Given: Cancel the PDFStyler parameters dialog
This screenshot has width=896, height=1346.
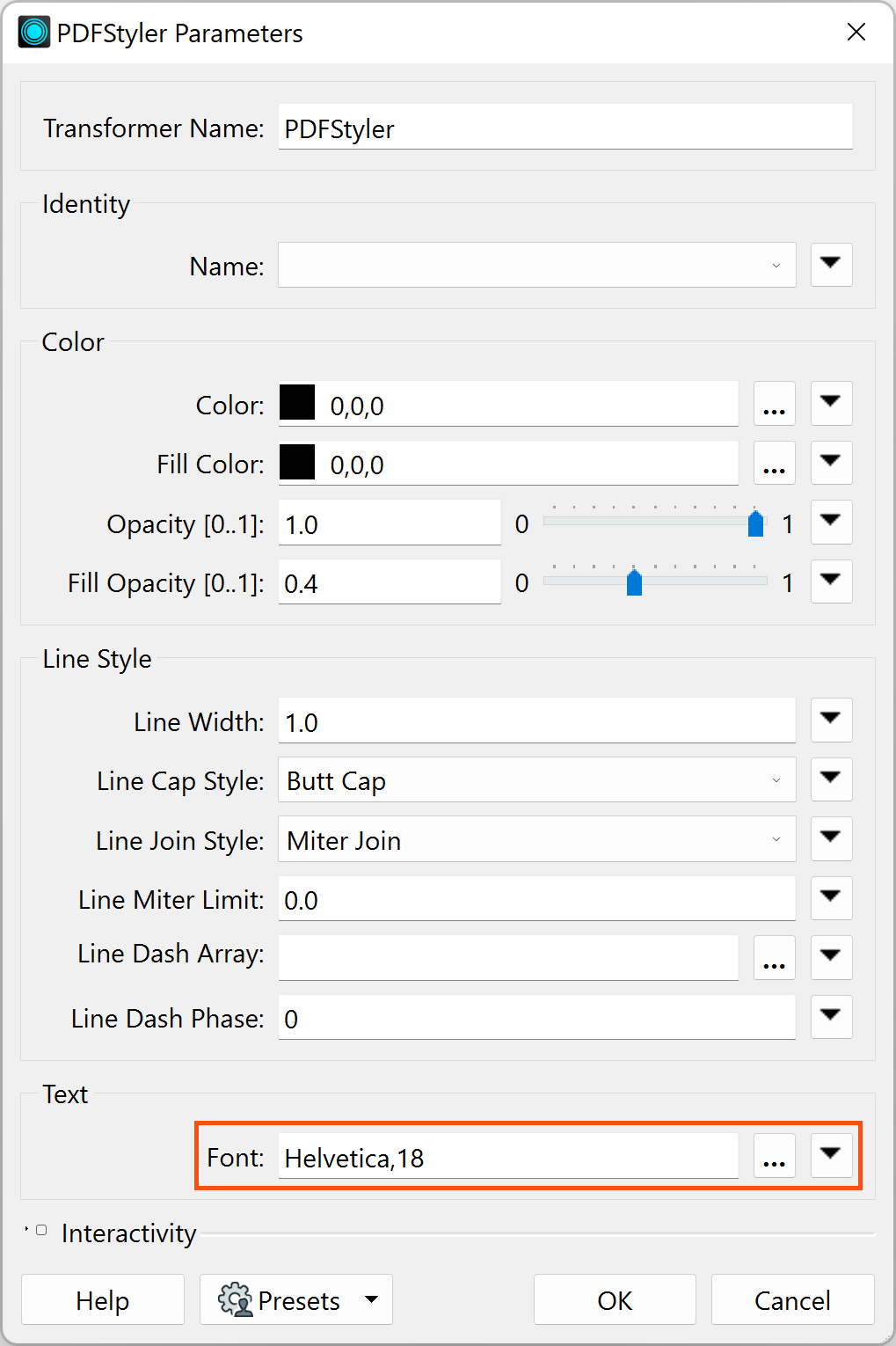Looking at the screenshot, I should 792,1299.
